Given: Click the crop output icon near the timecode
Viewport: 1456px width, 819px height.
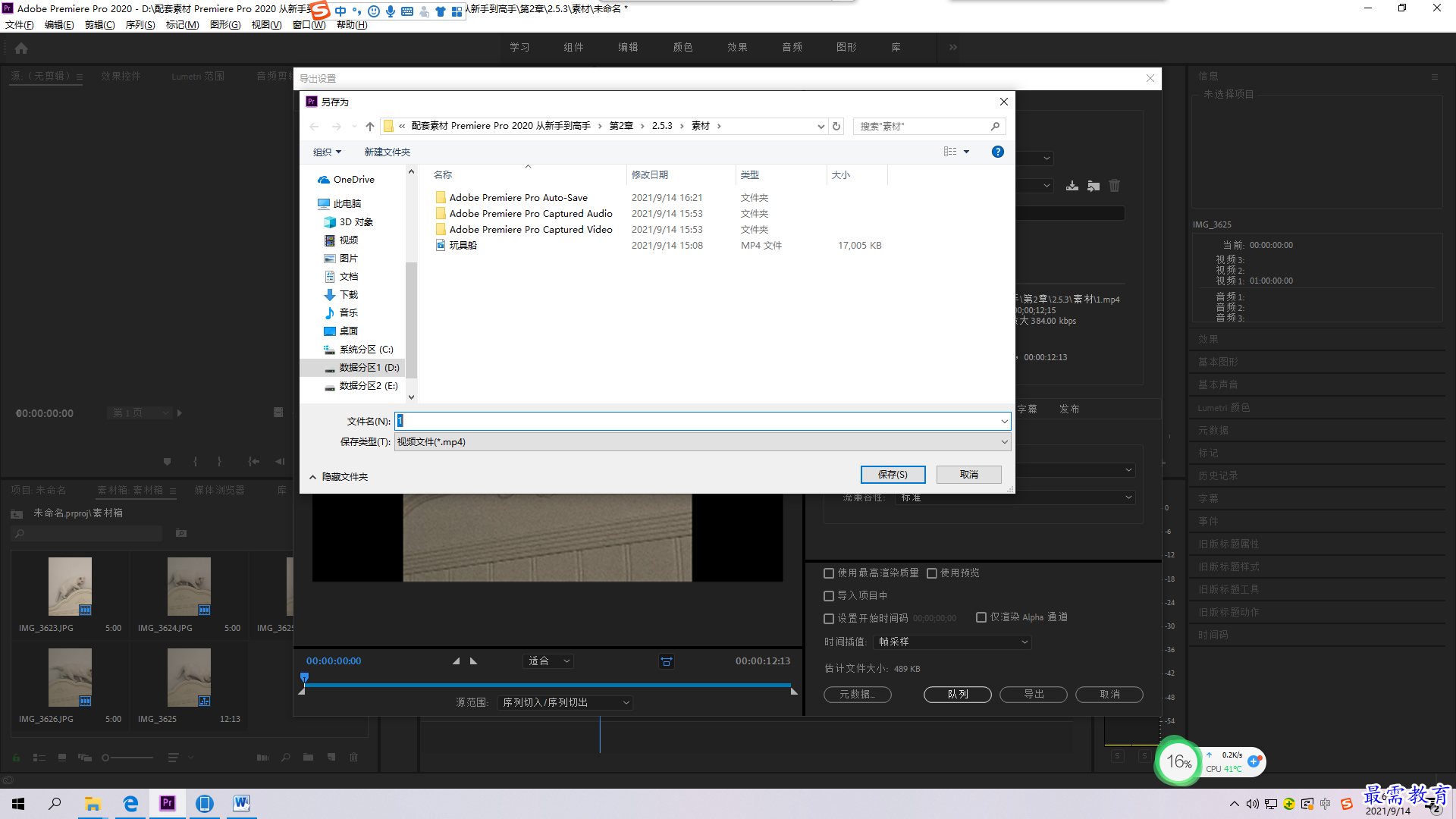Looking at the screenshot, I should click(x=667, y=661).
